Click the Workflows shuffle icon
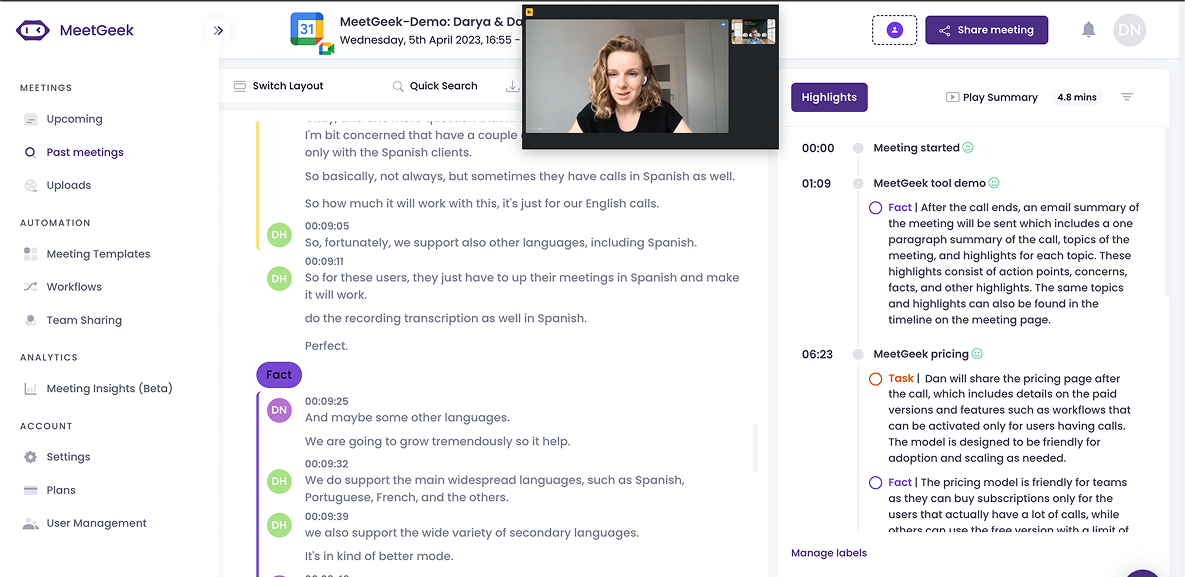The height and width of the screenshot is (577, 1185). (x=30, y=287)
